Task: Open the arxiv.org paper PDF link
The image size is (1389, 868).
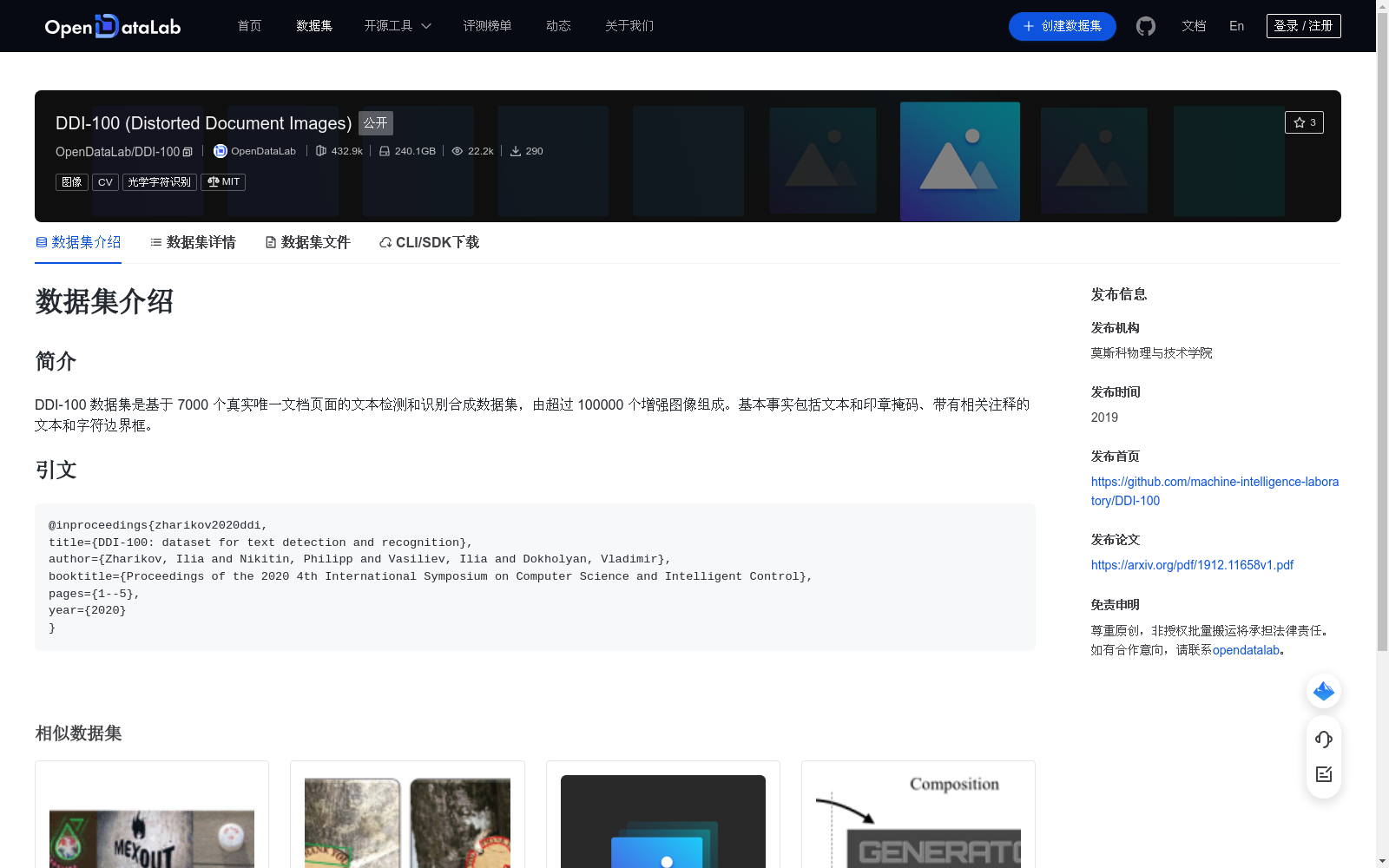Action: [x=1192, y=565]
